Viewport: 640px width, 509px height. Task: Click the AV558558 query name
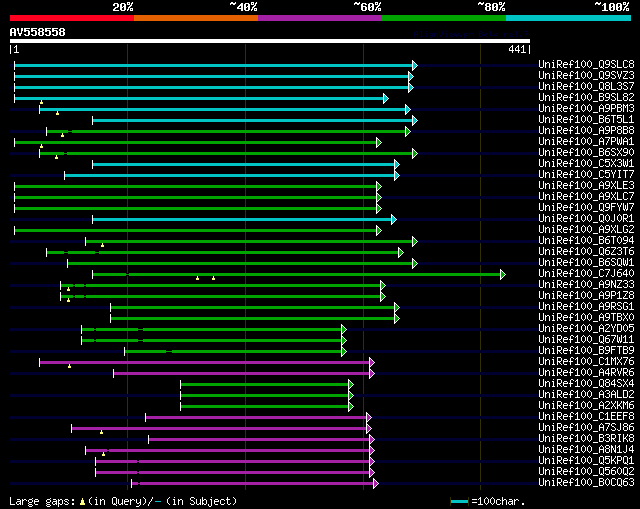pyautogui.click(x=38, y=32)
